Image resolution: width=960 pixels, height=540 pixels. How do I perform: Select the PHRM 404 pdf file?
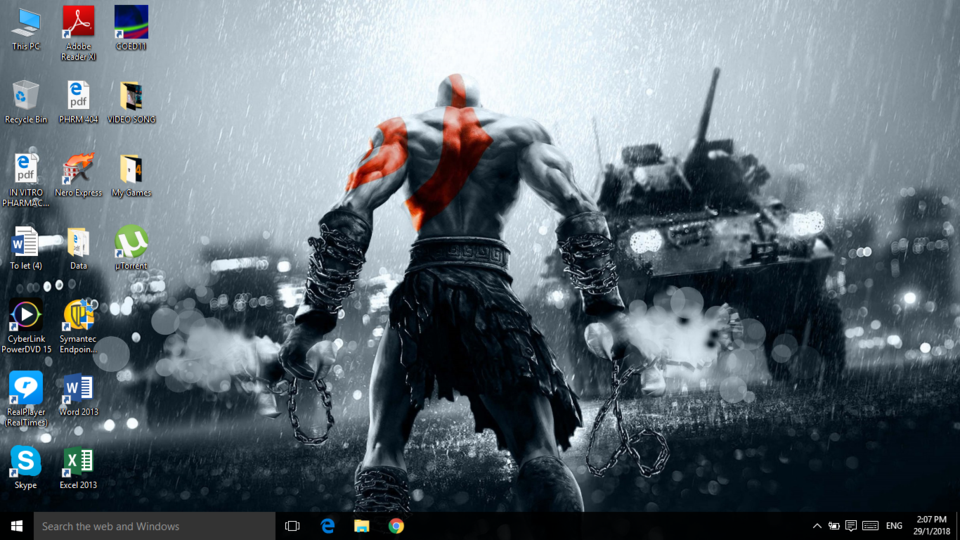tap(78, 102)
